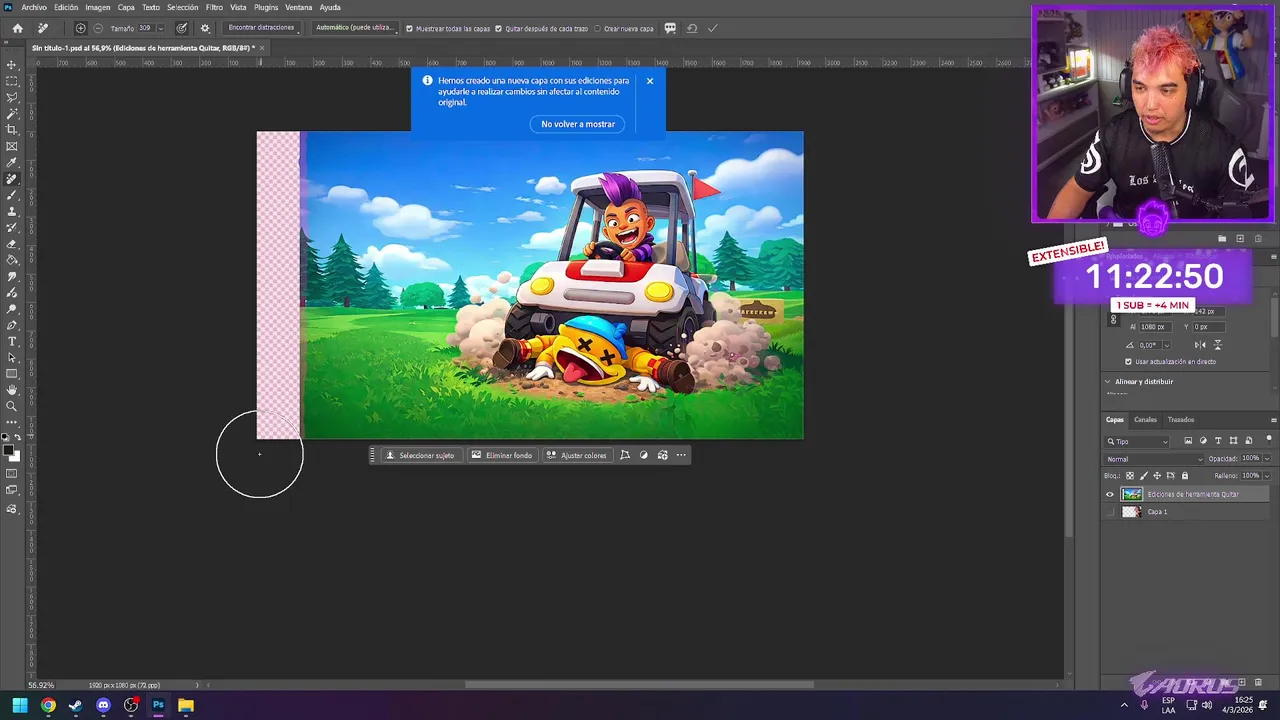The height and width of the screenshot is (720, 1280).
Task: Lock transparent pixels in Layers panel
Action: pyautogui.click(x=1130, y=476)
